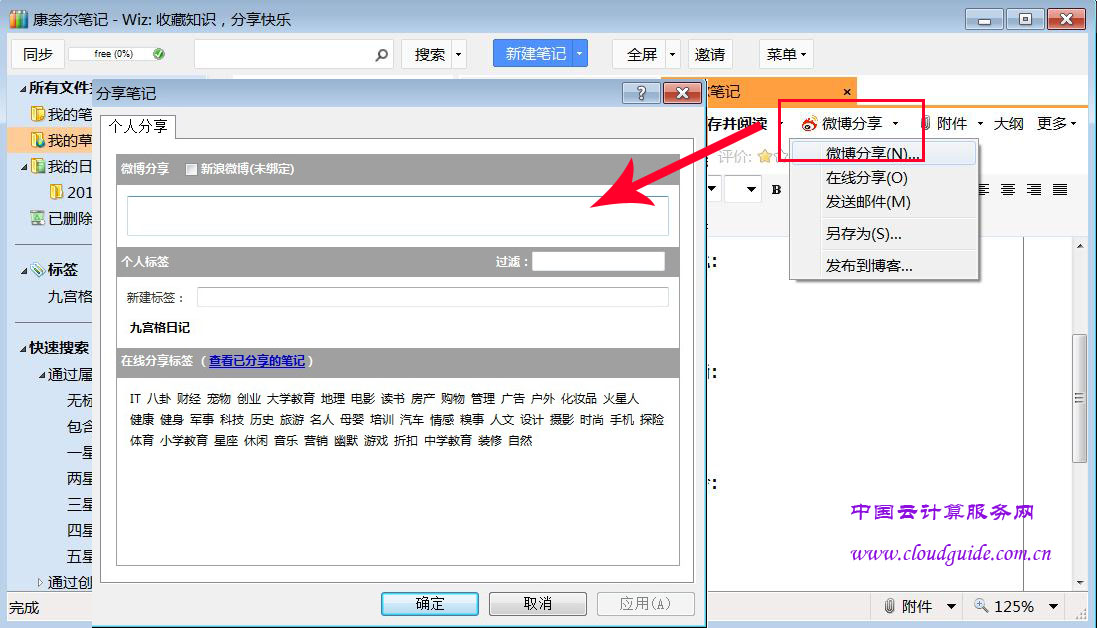Click the 我的笔记 folder icon in sidebar
The height and width of the screenshot is (628, 1097).
pyautogui.click(x=38, y=113)
